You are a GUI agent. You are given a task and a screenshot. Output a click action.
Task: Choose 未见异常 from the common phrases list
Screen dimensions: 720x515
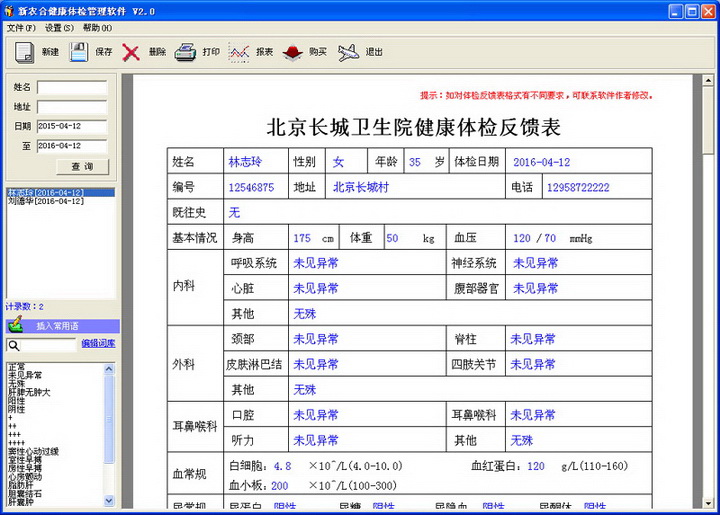click(x=25, y=375)
